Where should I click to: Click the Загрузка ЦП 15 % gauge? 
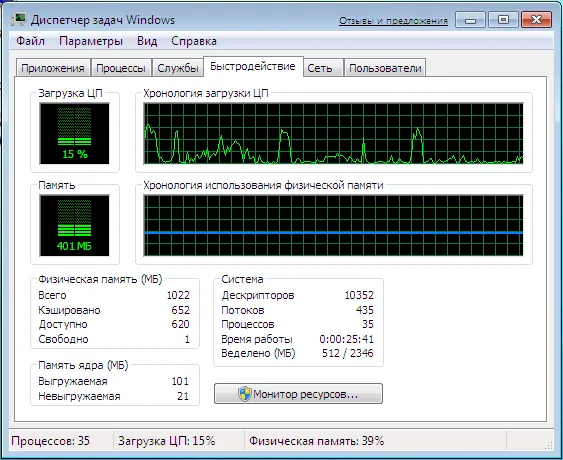[74, 134]
